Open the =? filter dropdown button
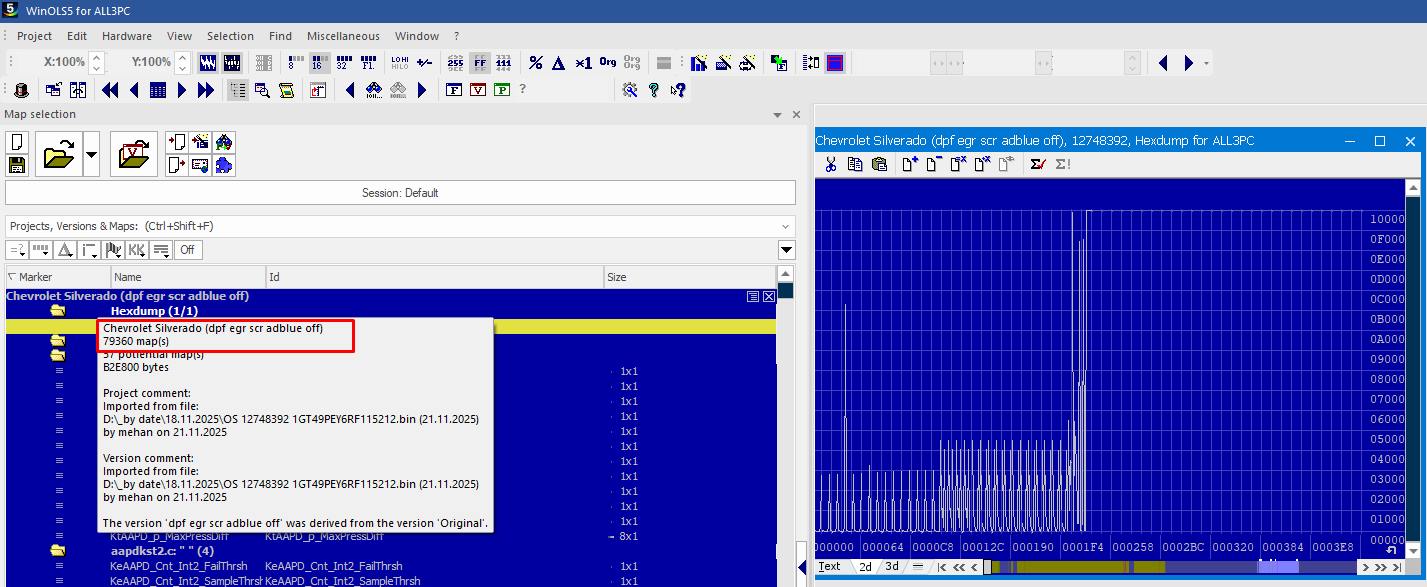The width and height of the screenshot is (1427, 587). pos(17,250)
